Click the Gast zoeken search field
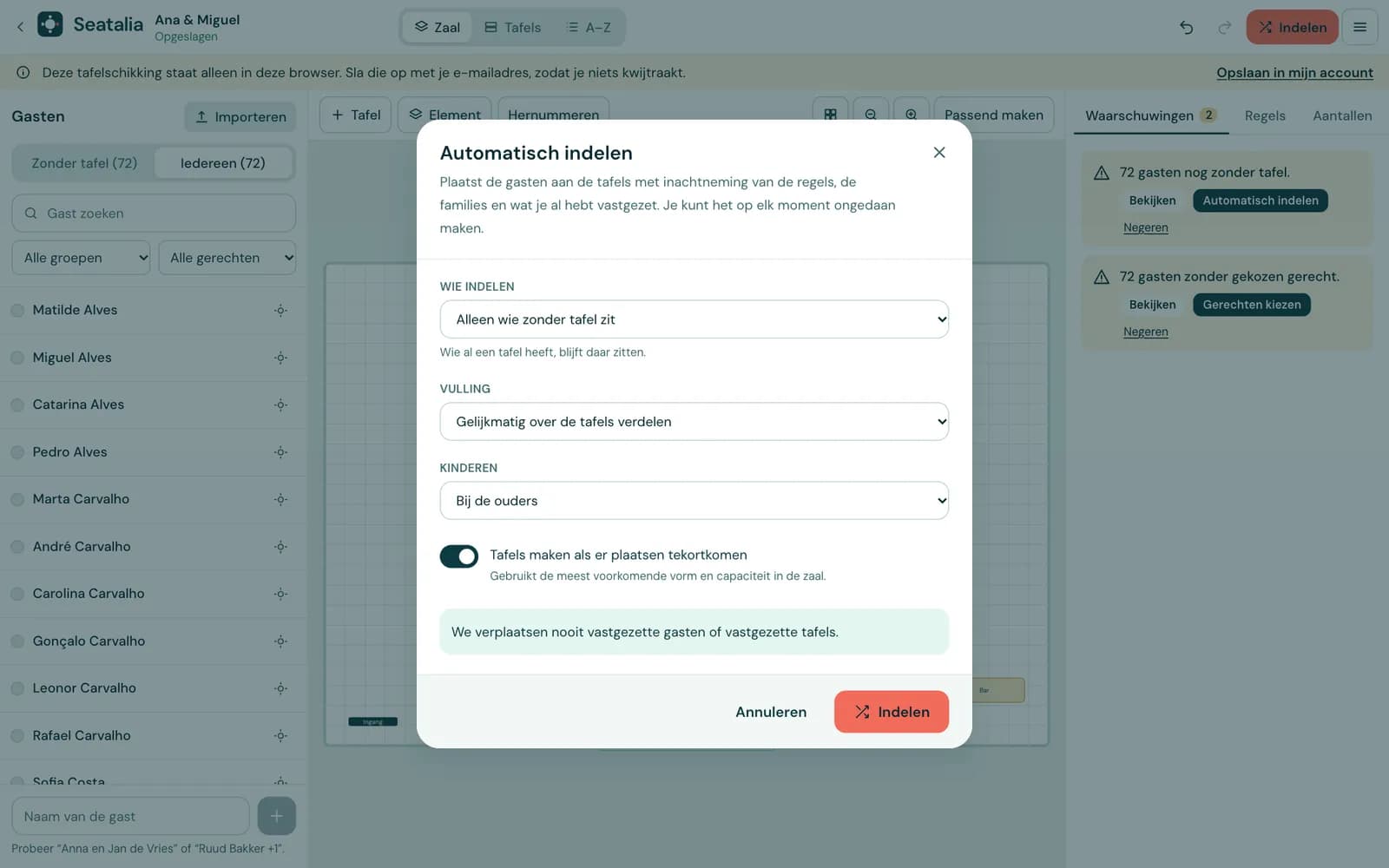Screen dimensions: 1389x868 click(x=154, y=214)
